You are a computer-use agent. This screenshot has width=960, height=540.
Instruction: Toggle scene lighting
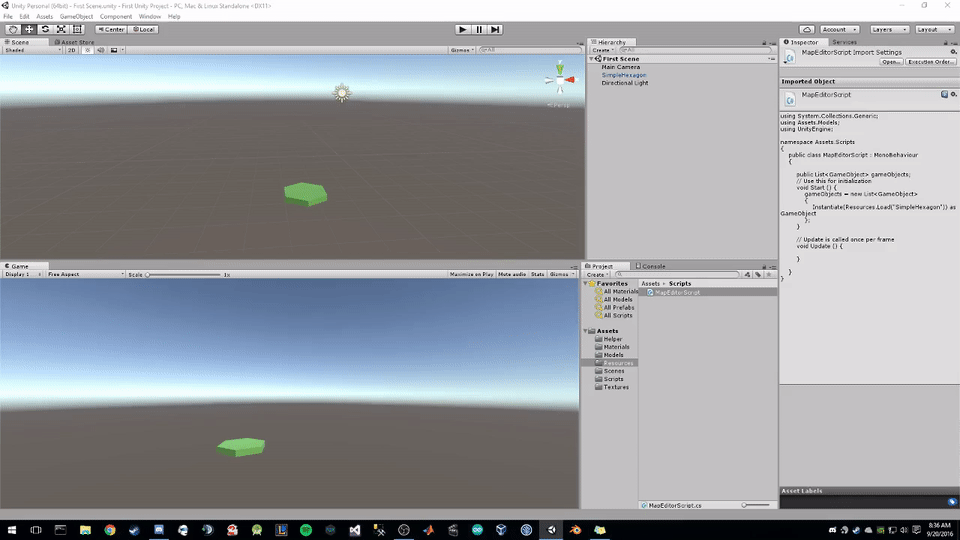pyautogui.click(x=88, y=50)
